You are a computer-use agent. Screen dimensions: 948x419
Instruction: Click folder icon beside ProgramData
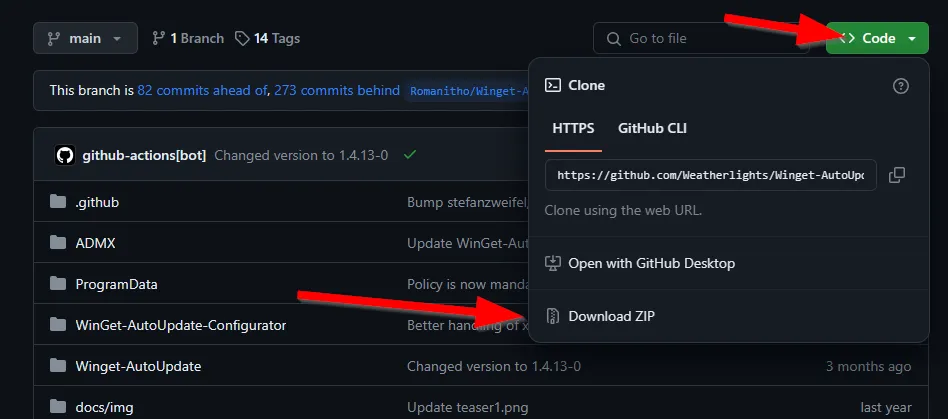(58, 284)
